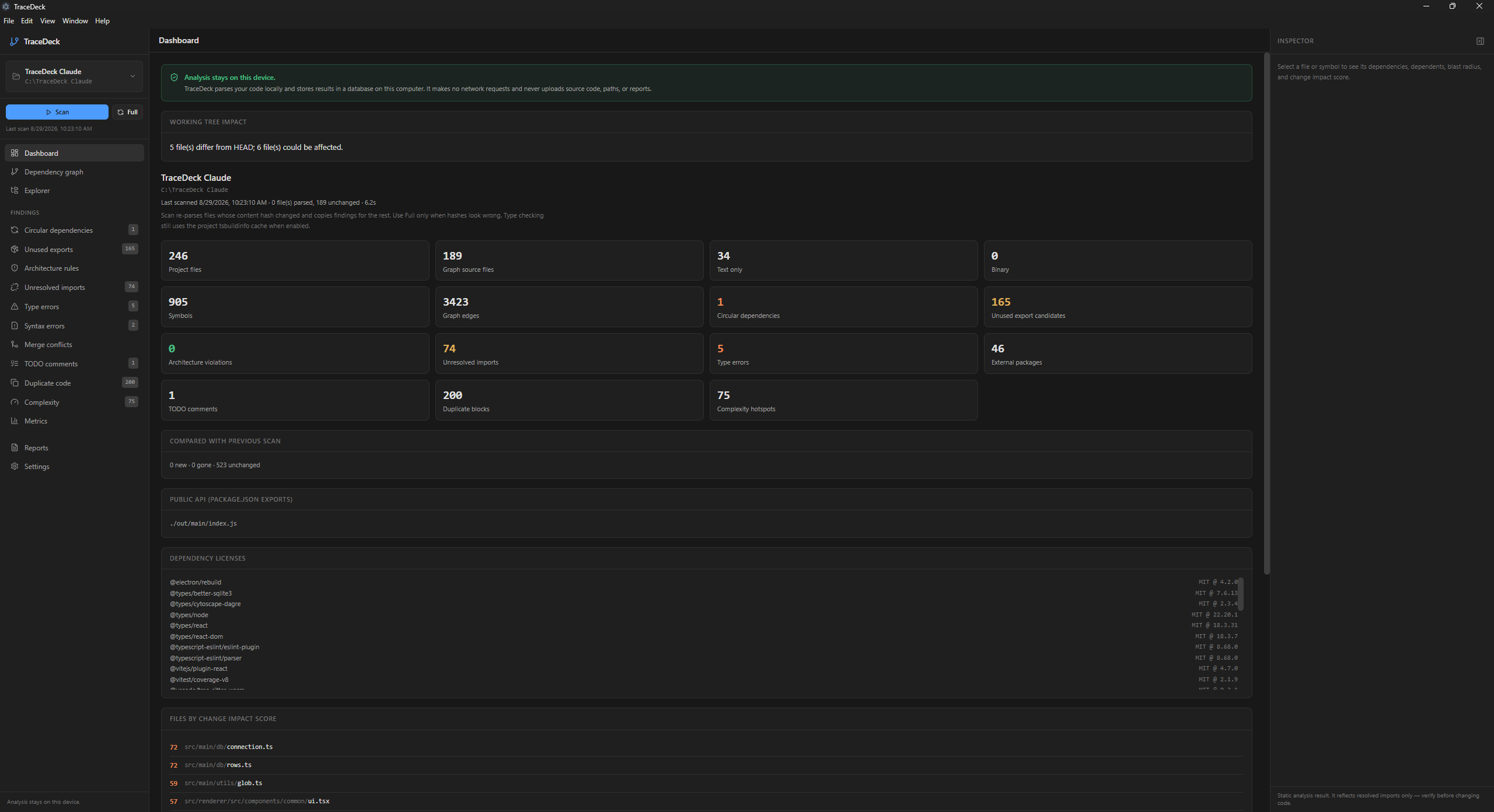This screenshot has height=812, width=1494.
Task: Open the TraceDeck Claude project dropdown
Action: tap(74, 76)
